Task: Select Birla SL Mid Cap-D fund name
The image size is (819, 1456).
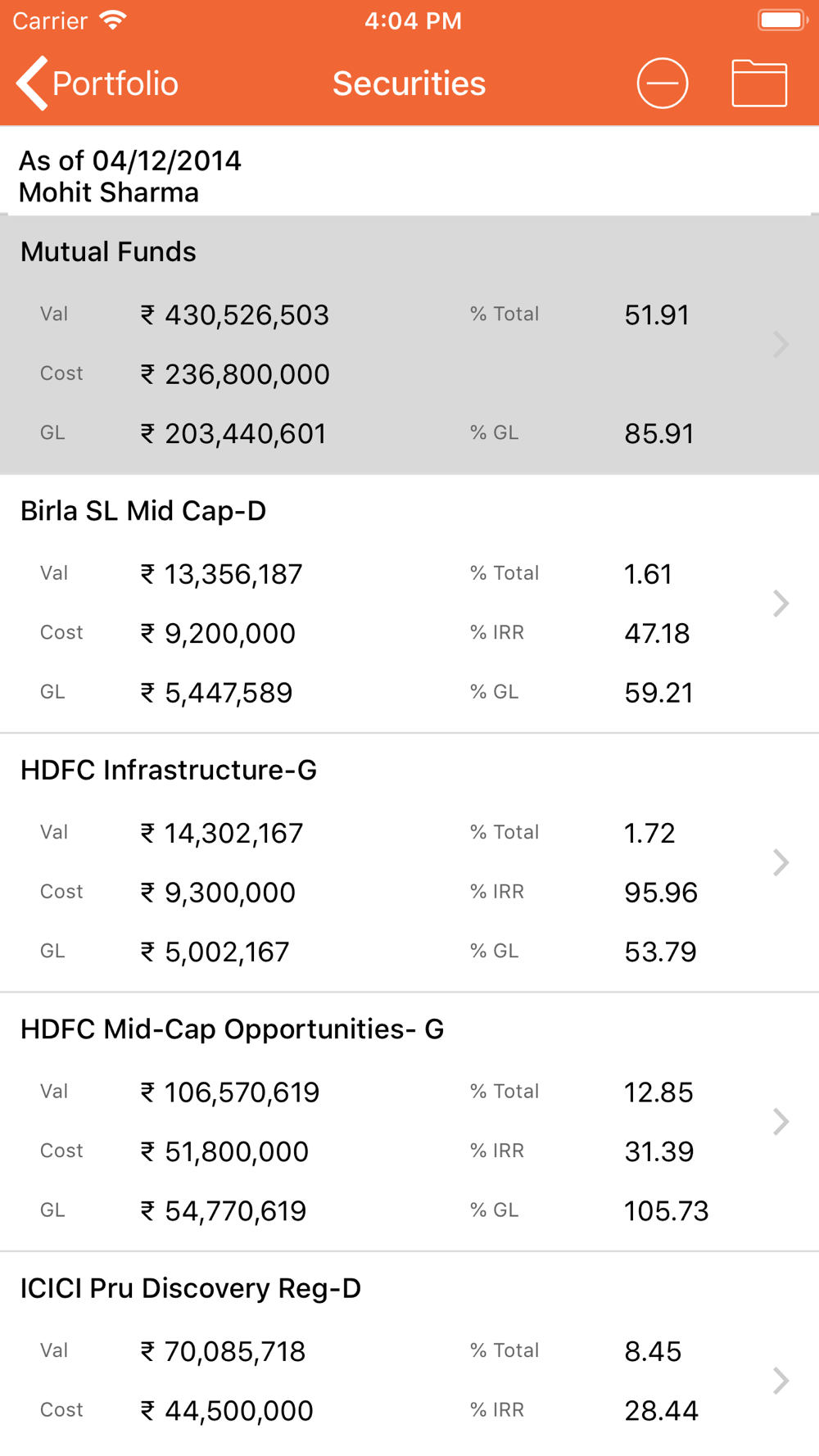Action: pos(143,511)
